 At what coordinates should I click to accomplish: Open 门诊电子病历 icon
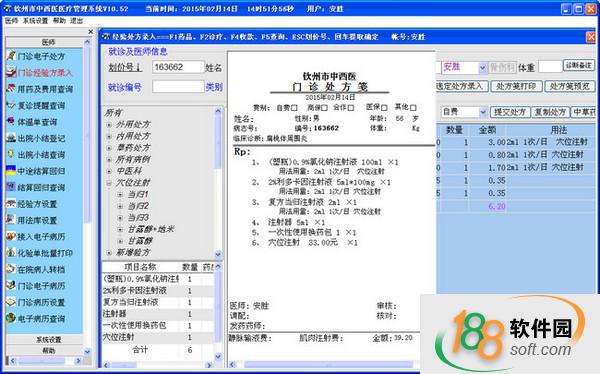coord(11,286)
